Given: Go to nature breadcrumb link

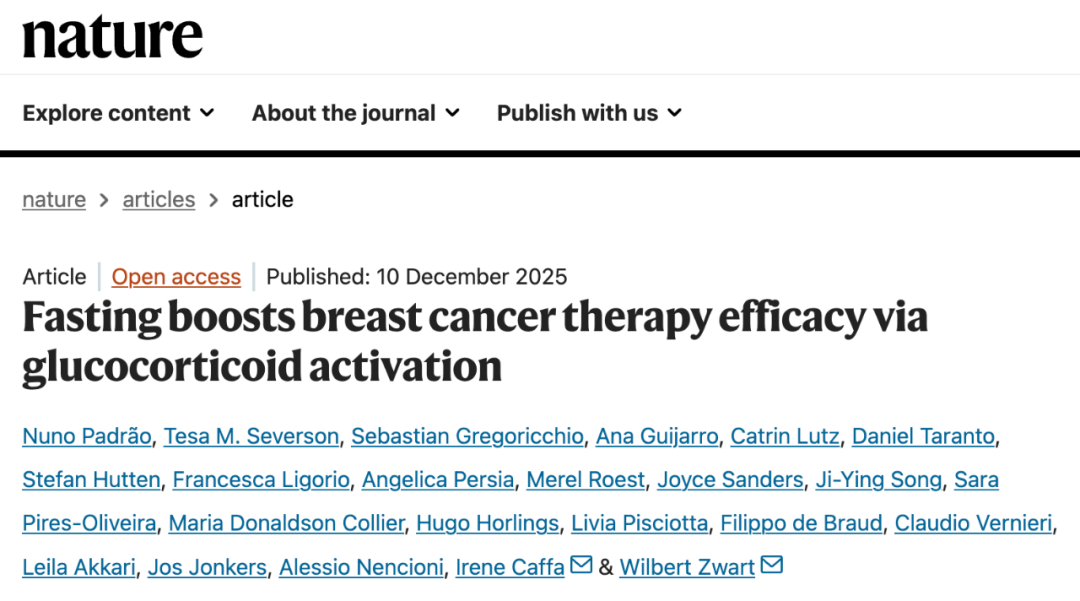Looking at the screenshot, I should pyautogui.click(x=55, y=200).
